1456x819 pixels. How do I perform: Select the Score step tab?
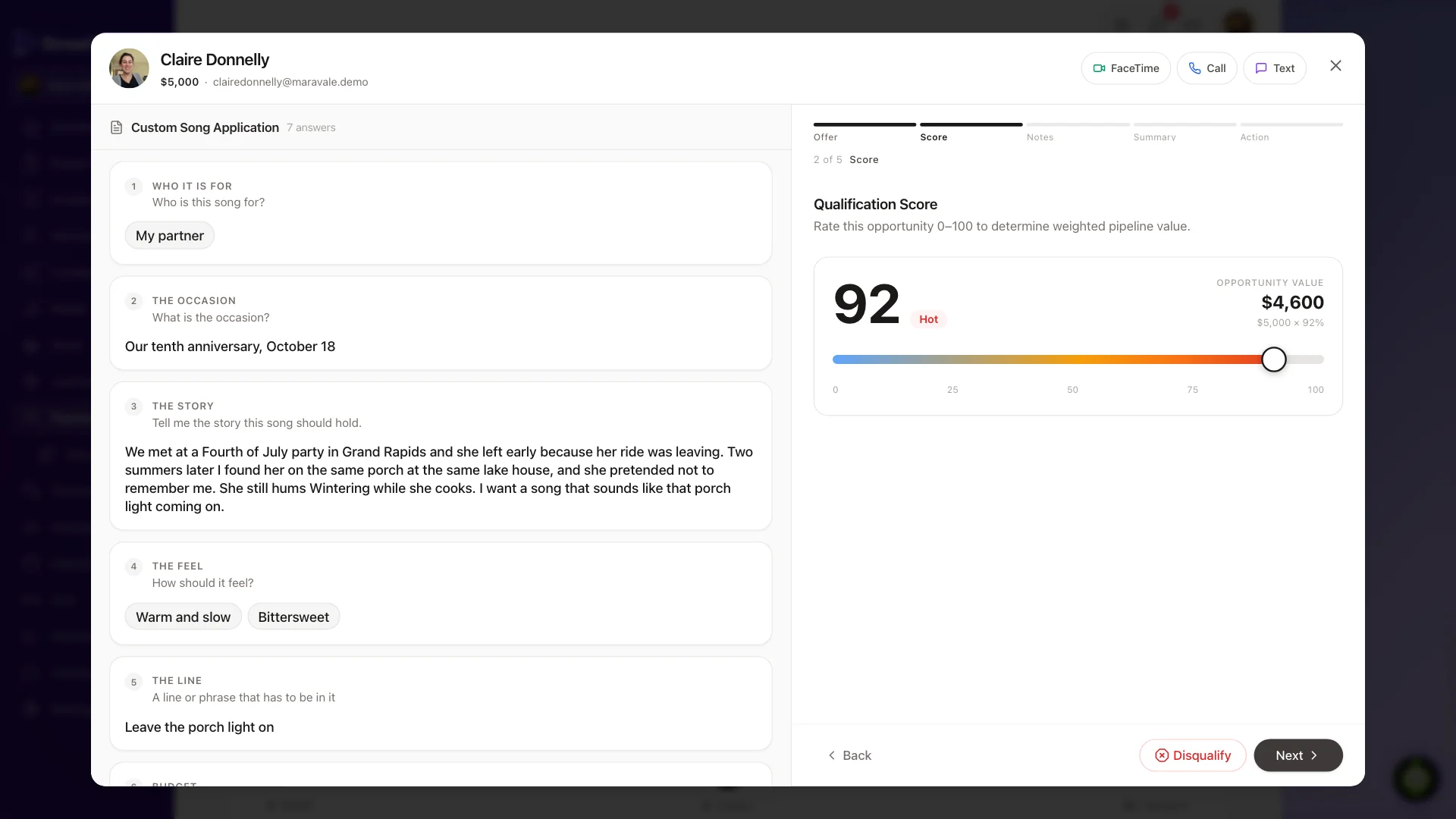971,132
